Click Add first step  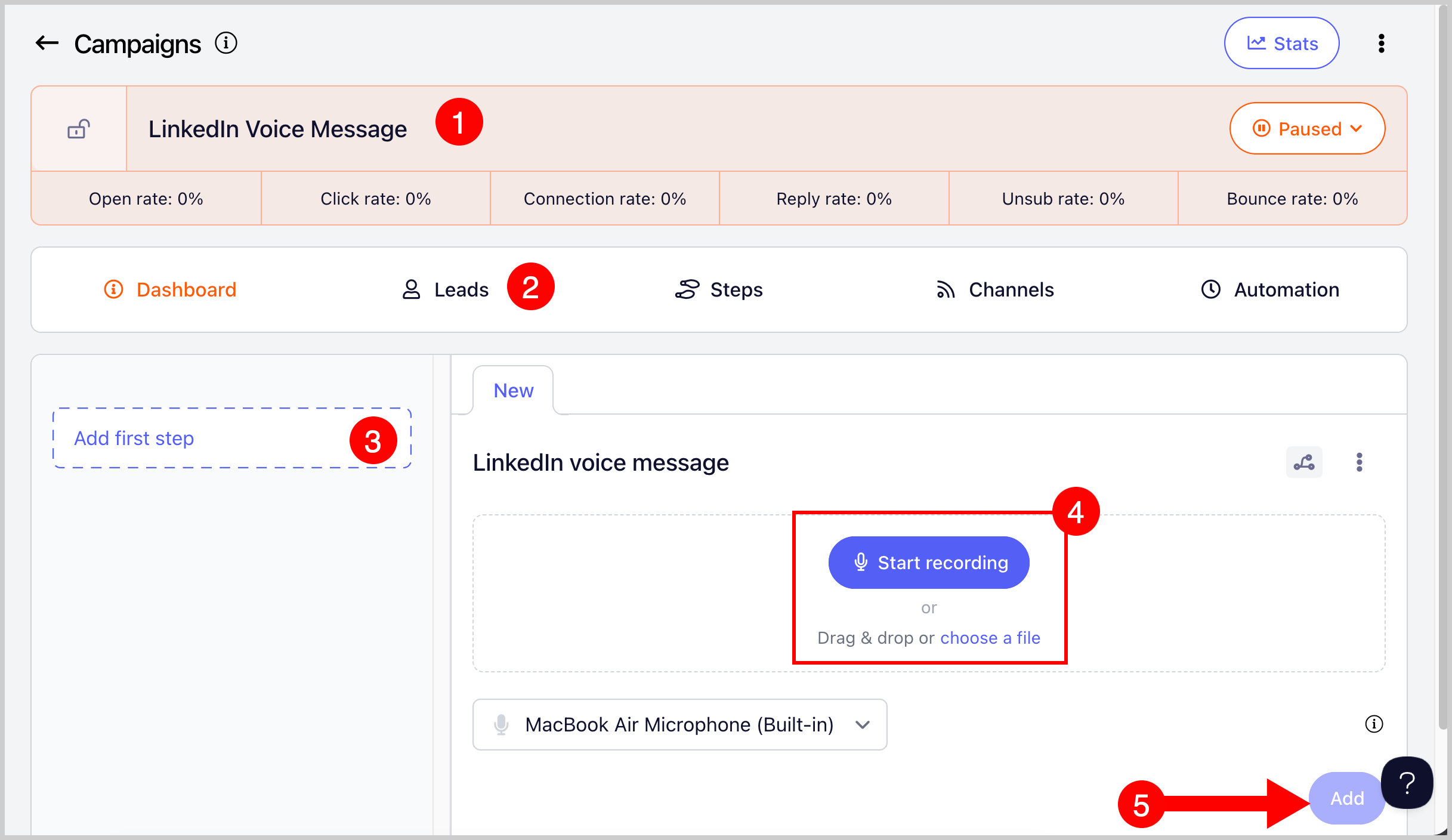pos(232,438)
